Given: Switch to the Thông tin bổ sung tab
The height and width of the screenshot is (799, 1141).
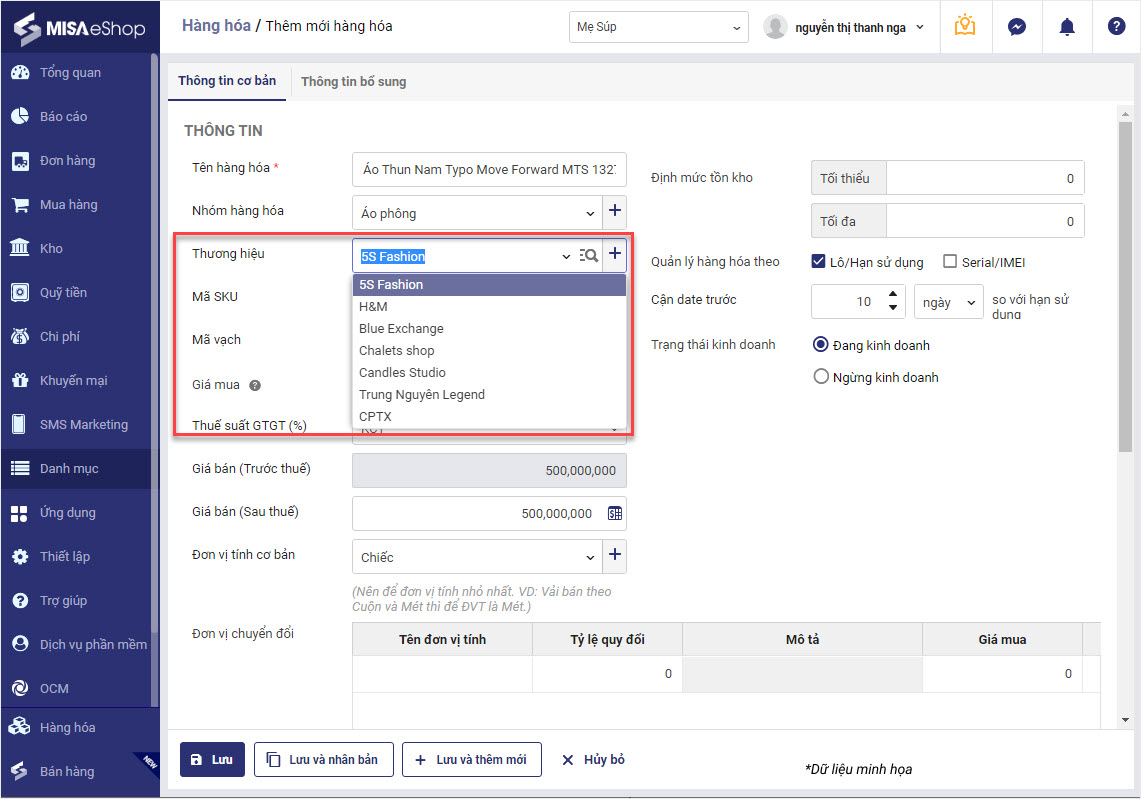Looking at the screenshot, I should click(353, 81).
